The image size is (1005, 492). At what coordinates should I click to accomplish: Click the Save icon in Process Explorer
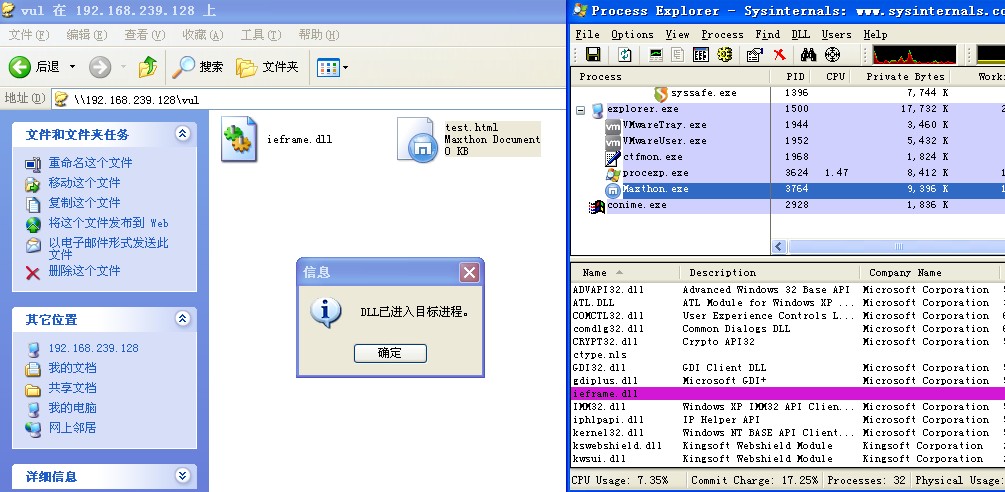click(594, 54)
